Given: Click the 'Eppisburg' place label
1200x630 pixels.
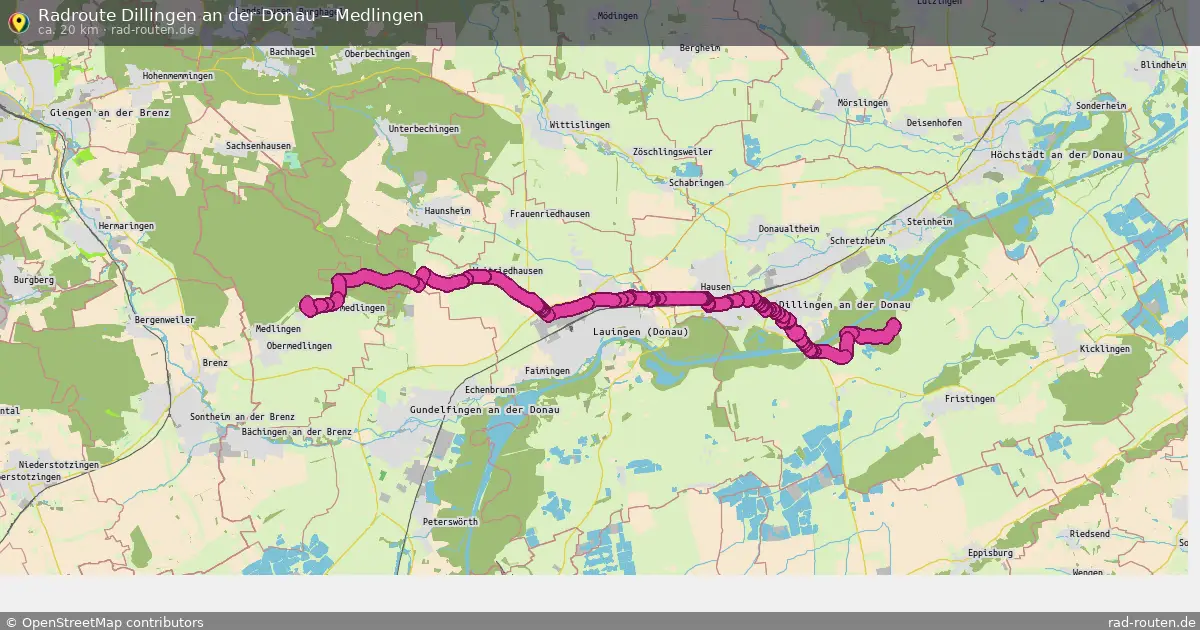Looking at the screenshot, I should [990, 553].
